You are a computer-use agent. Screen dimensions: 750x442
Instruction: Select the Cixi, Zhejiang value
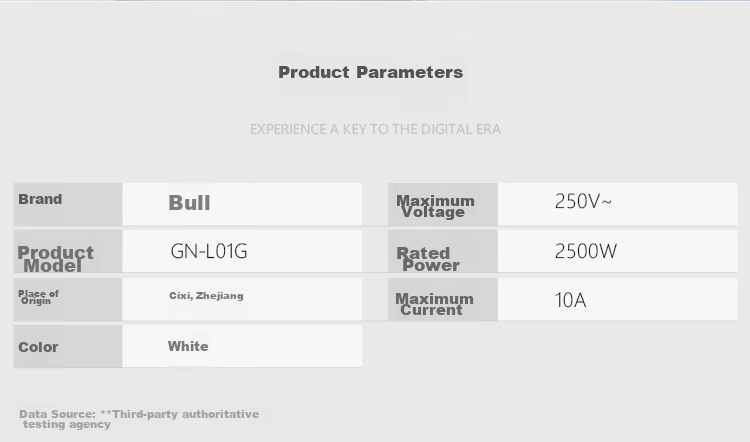pos(206,296)
